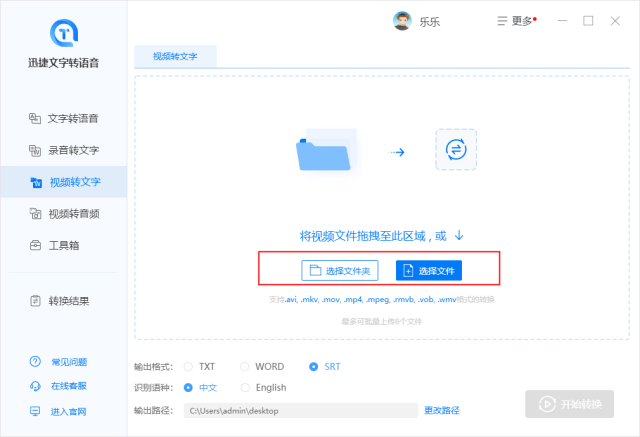Set recognition language to English
This screenshot has width=640, height=437.
(x=246, y=388)
